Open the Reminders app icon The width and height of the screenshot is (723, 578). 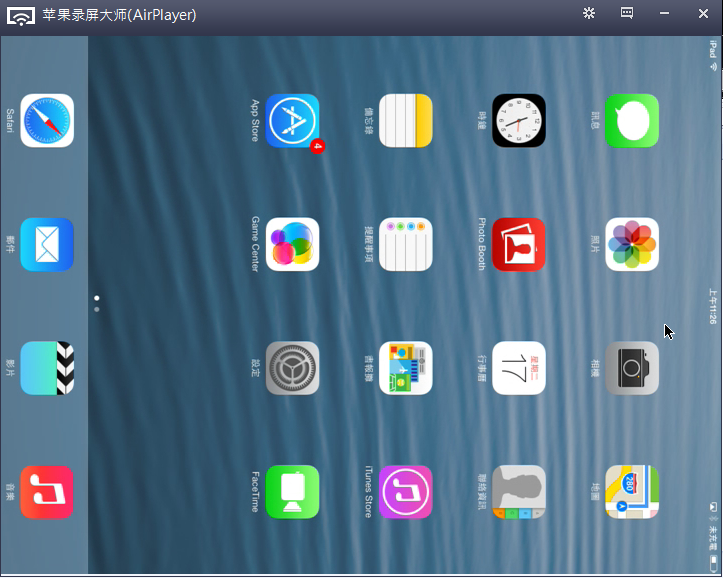click(406, 244)
